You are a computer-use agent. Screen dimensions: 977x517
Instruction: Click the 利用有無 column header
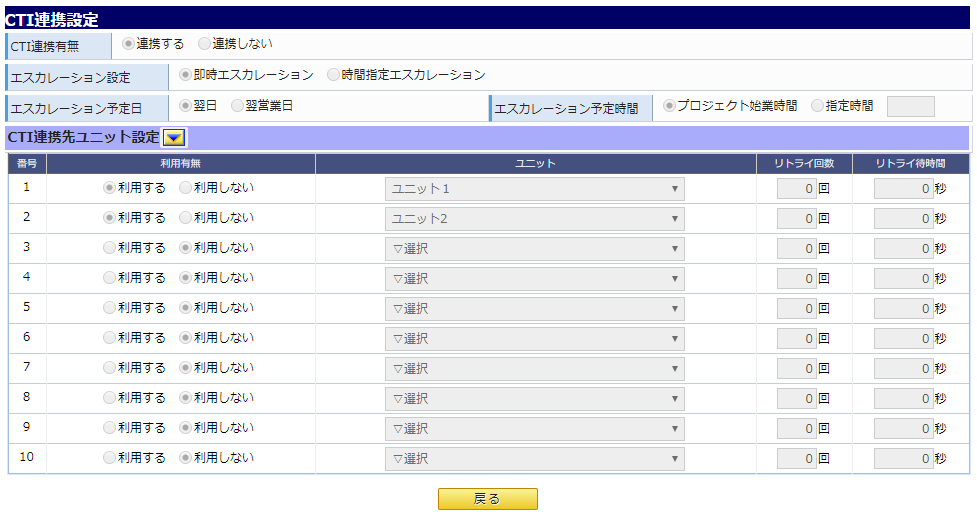pyautogui.click(x=181, y=164)
